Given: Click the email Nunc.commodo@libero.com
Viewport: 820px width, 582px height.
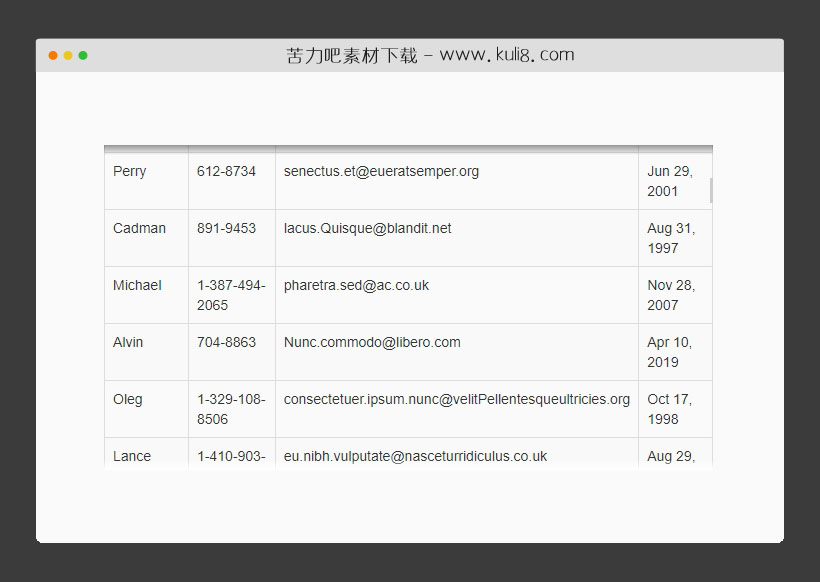Looking at the screenshot, I should click(372, 342).
